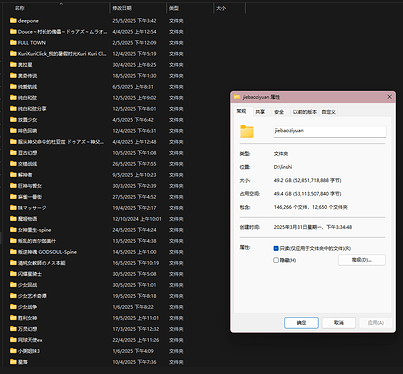Screen dimensions: 403x374
Task: Confirm with the 确定 button
Action: pyautogui.click(x=301, y=323)
